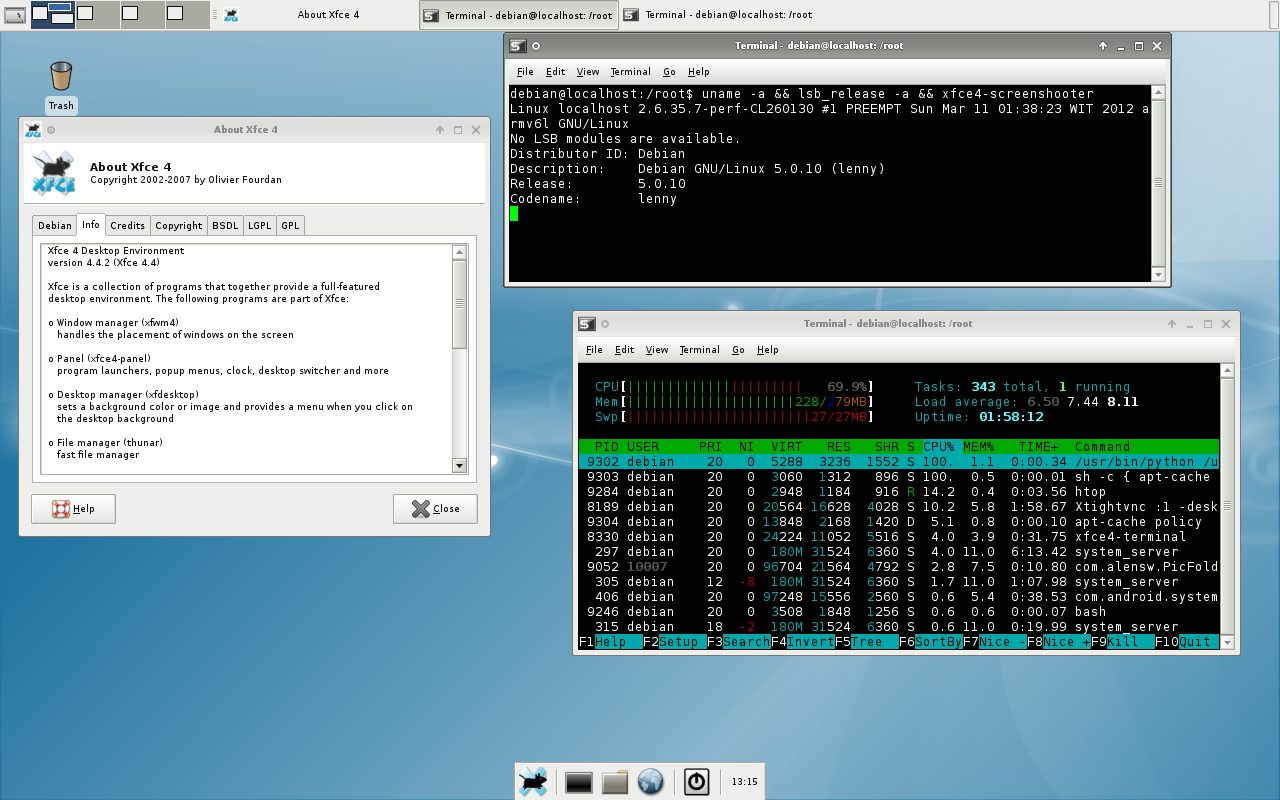
Task: Launch terminal from bottom panel launcher
Action: click(579, 782)
